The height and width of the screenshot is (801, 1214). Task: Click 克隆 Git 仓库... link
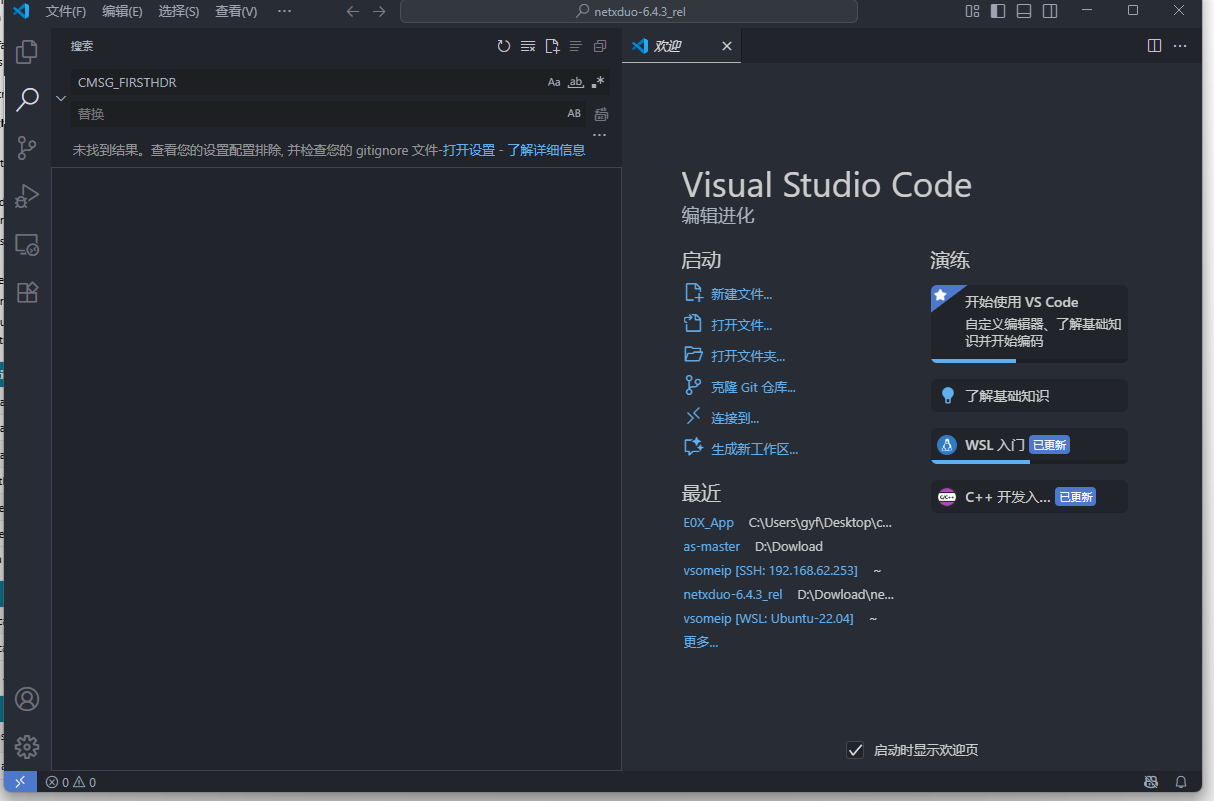pyautogui.click(x=753, y=387)
